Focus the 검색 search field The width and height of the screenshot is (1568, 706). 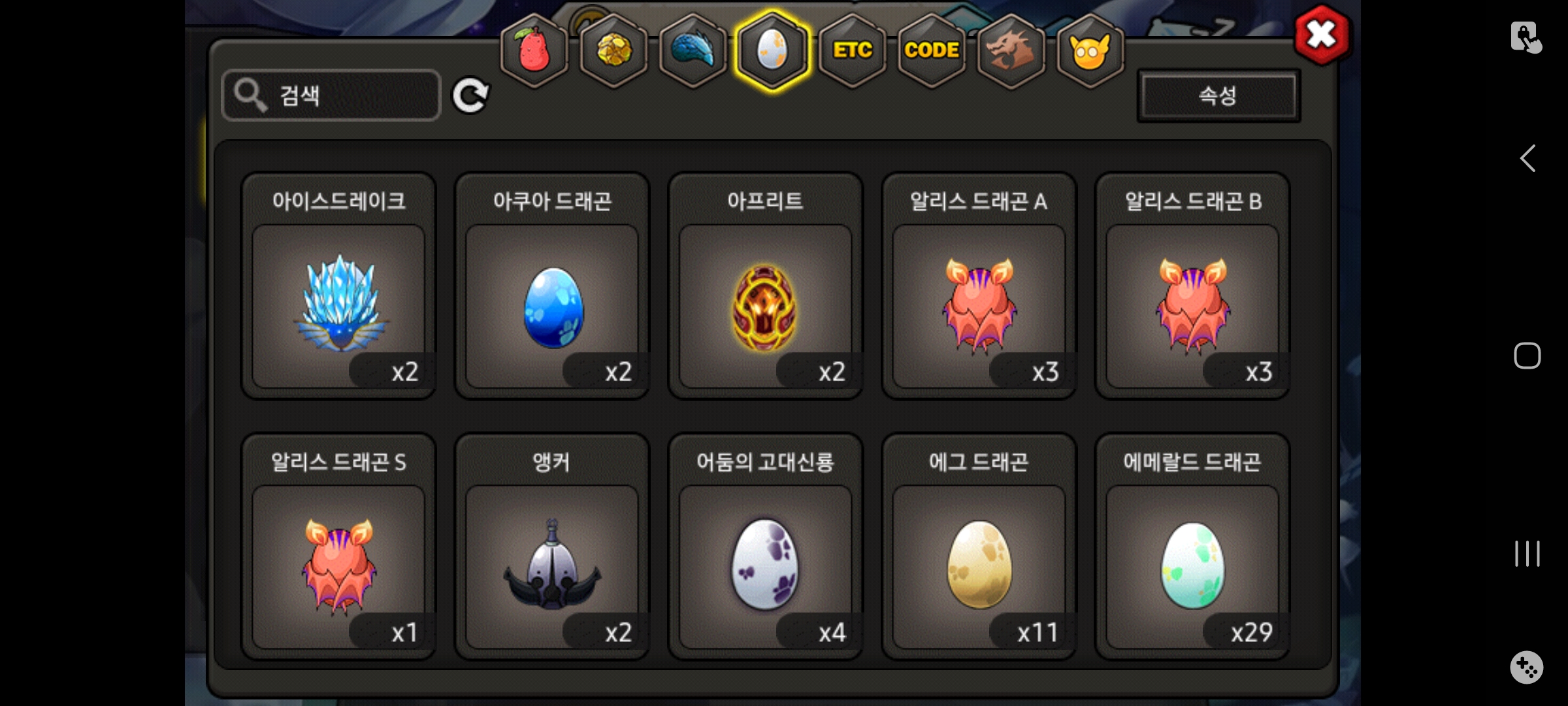pos(331,95)
